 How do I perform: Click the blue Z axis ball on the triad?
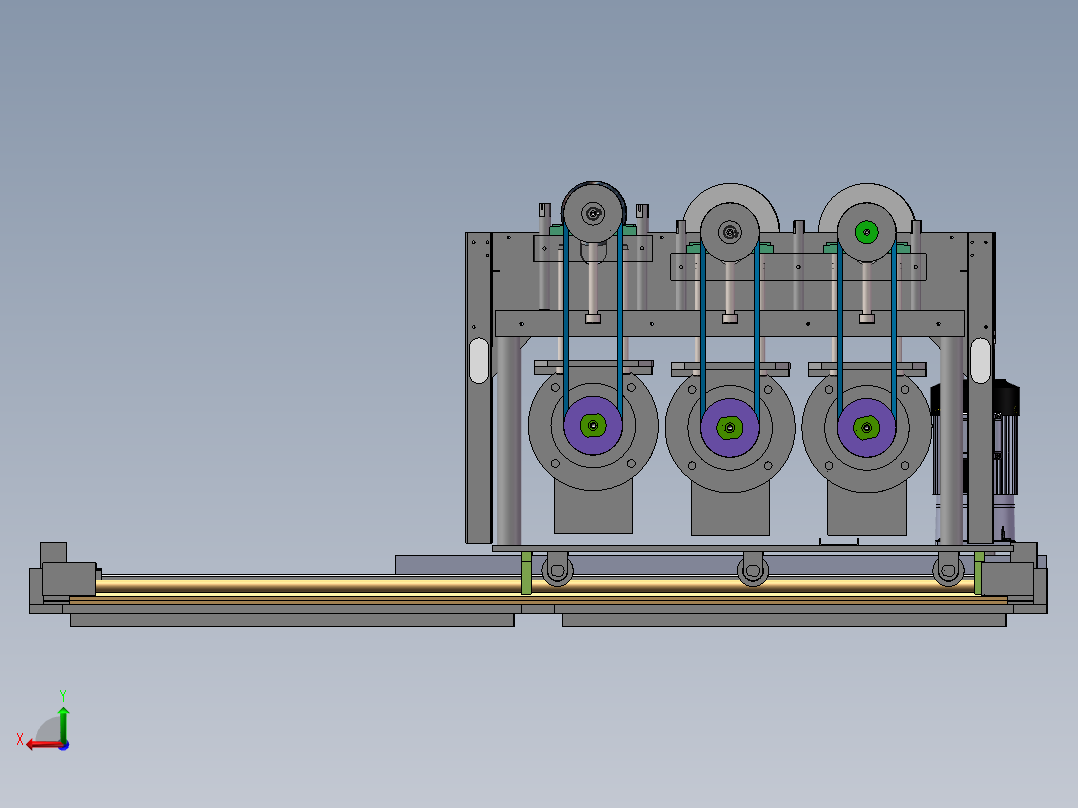coord(64,745)
